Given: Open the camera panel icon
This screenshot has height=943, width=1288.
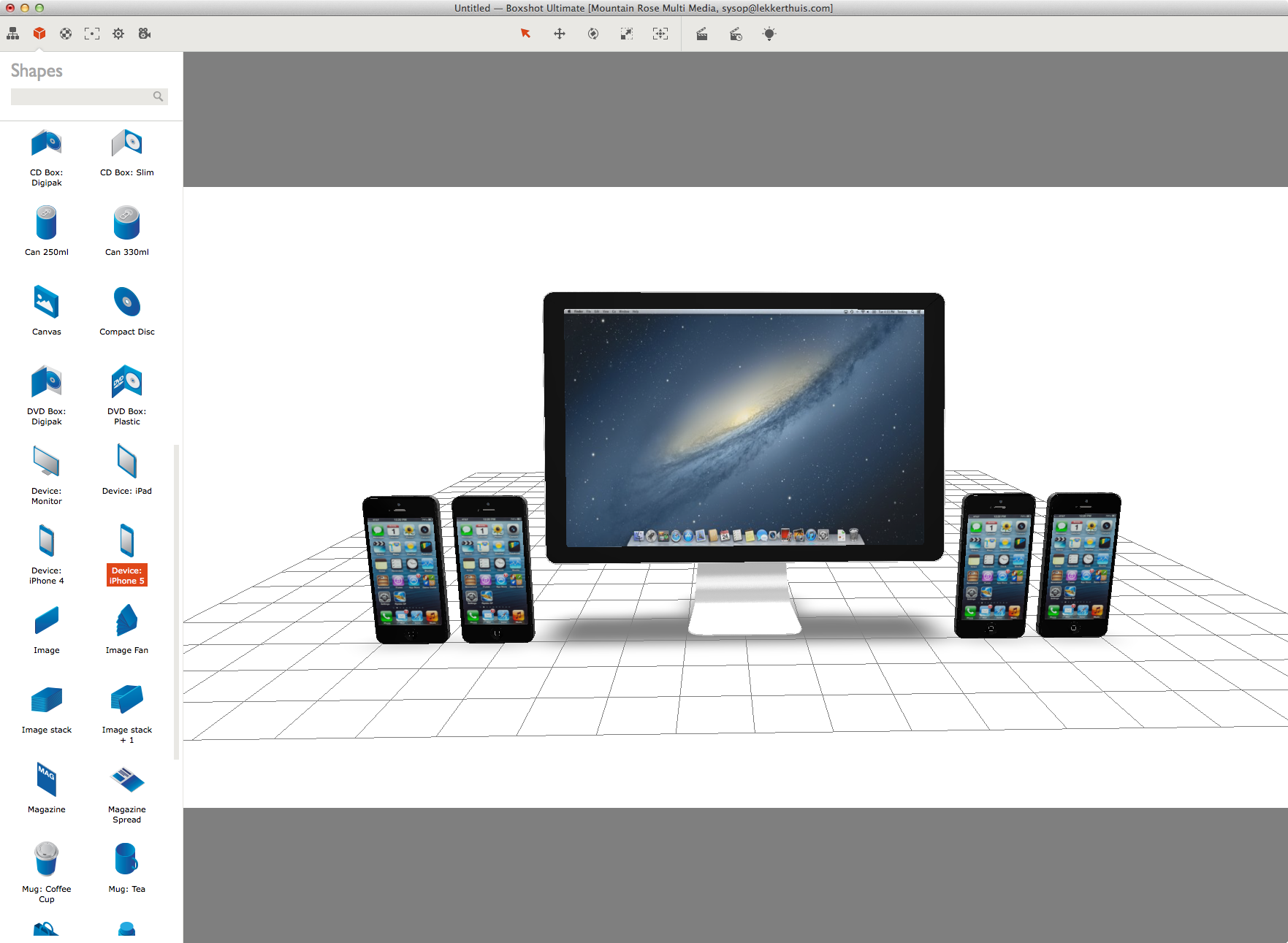Looking at the screenshot, I should (x=145, y=34).
